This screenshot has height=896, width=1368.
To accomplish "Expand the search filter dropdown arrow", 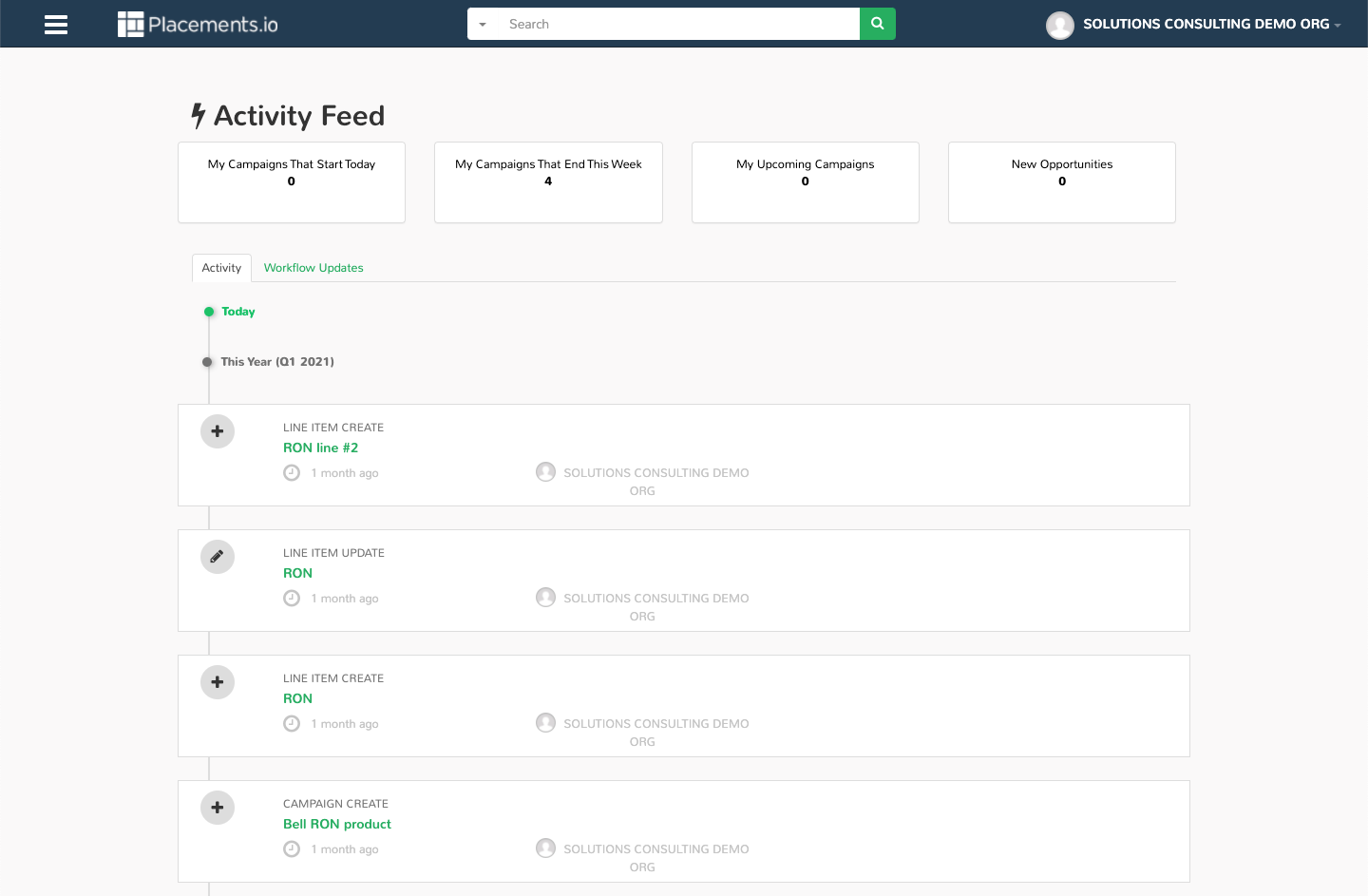I will [483, 25].
